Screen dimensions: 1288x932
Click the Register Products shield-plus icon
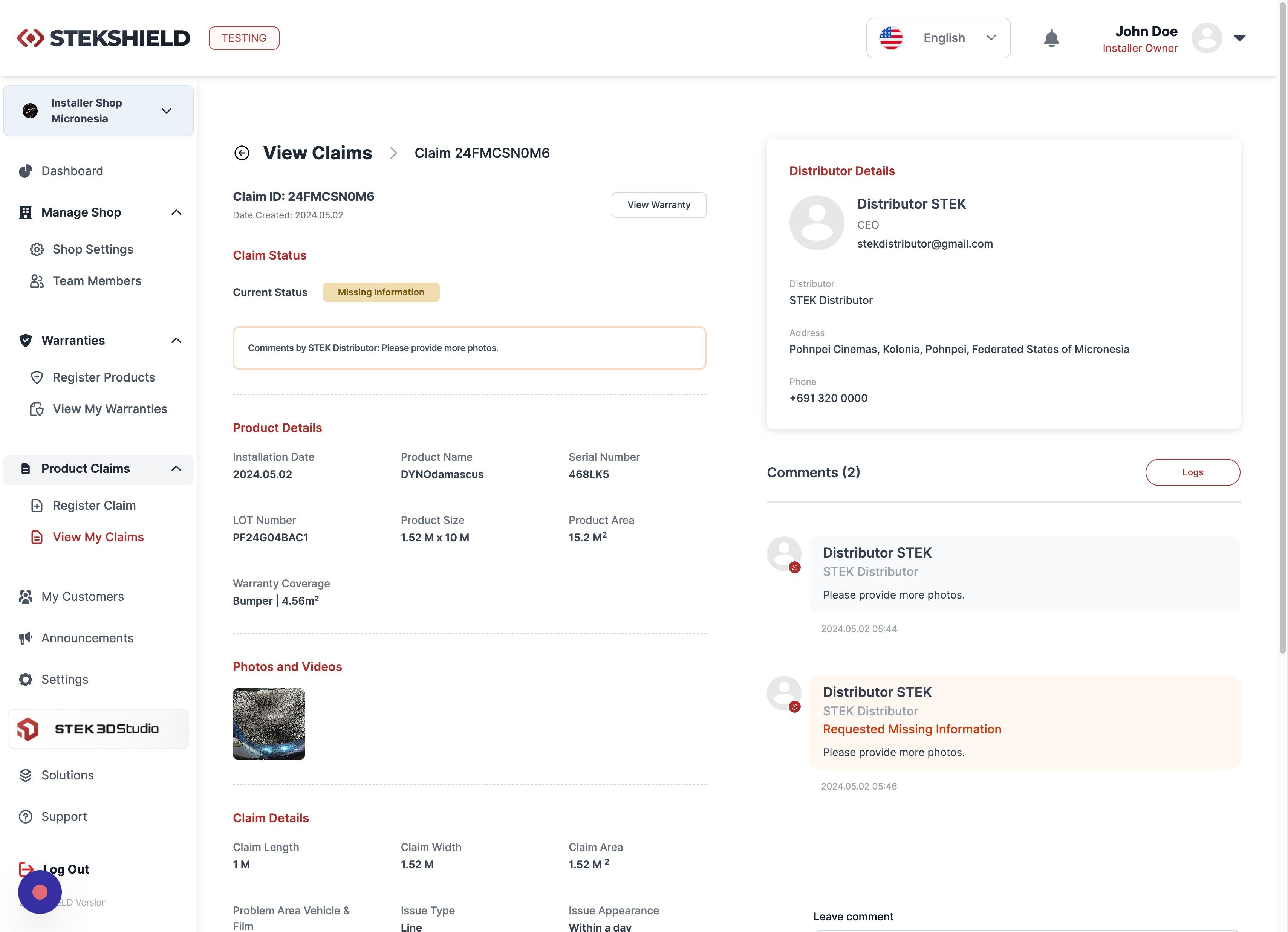(x=37, y=377)
